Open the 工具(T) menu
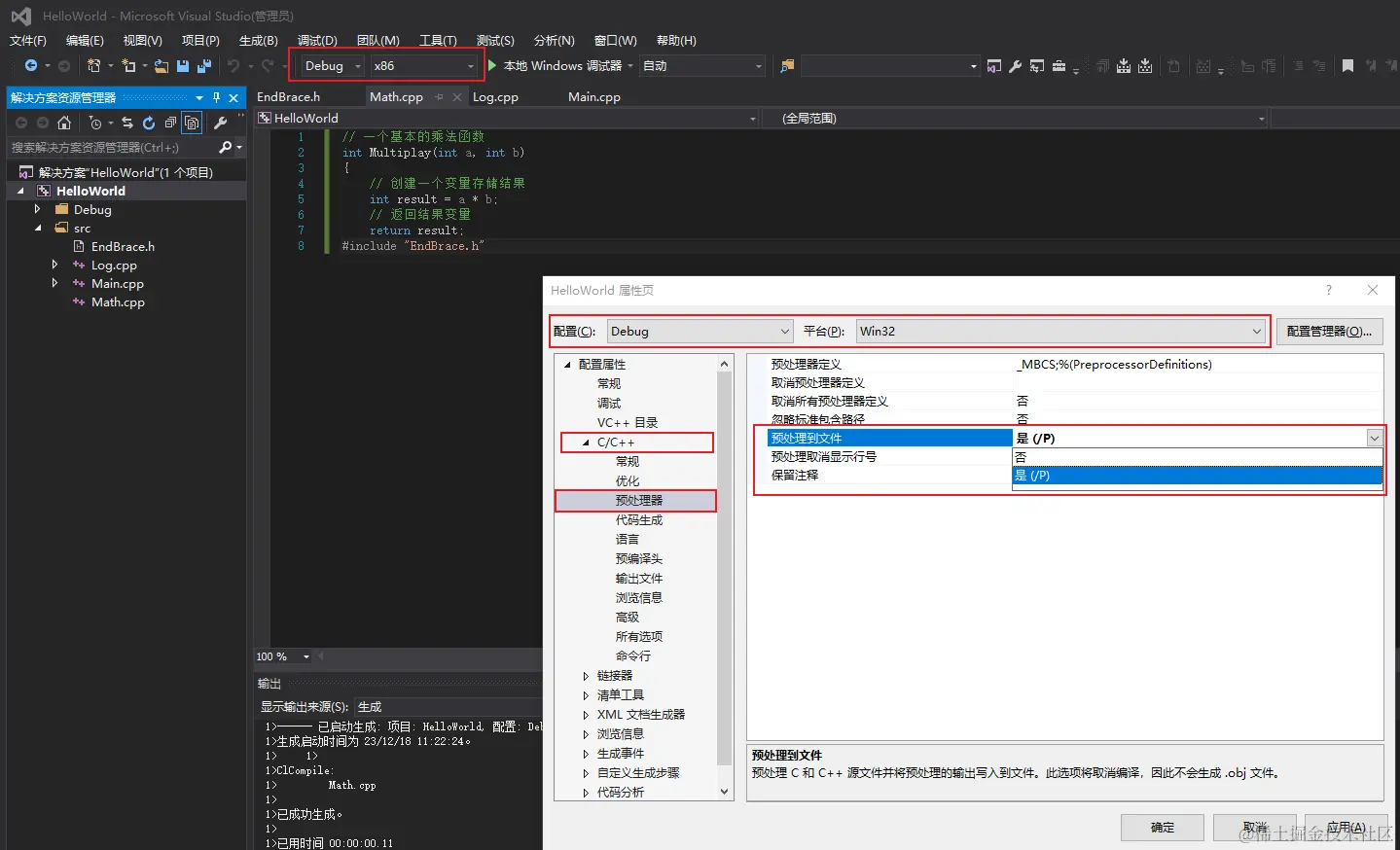The width and height of the screenshot is (1400, 850). coord(438,40)
